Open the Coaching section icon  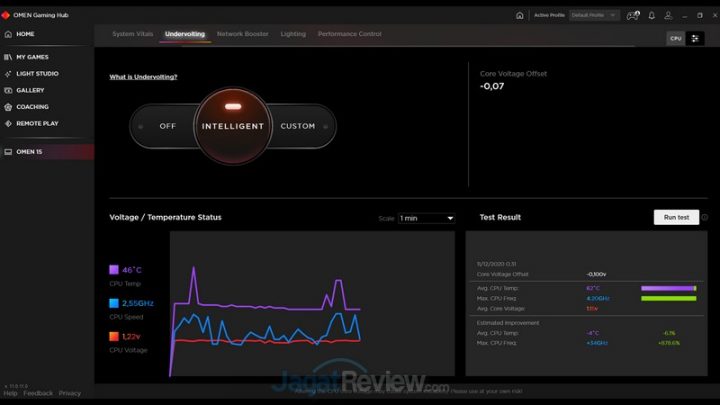coord(8,107)
